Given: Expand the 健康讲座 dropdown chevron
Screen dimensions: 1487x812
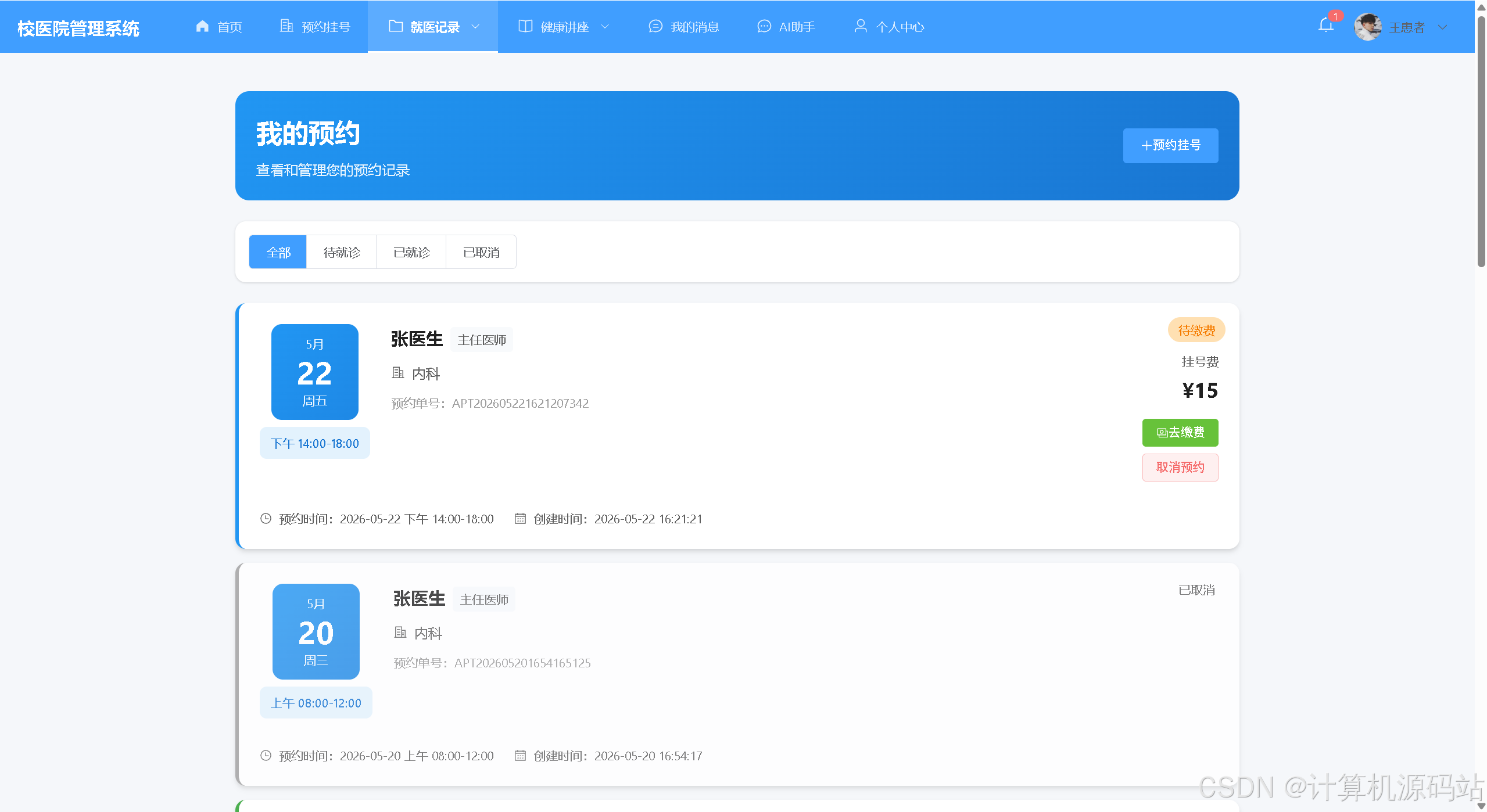Looking at the screenshot, I should (605, 27).
